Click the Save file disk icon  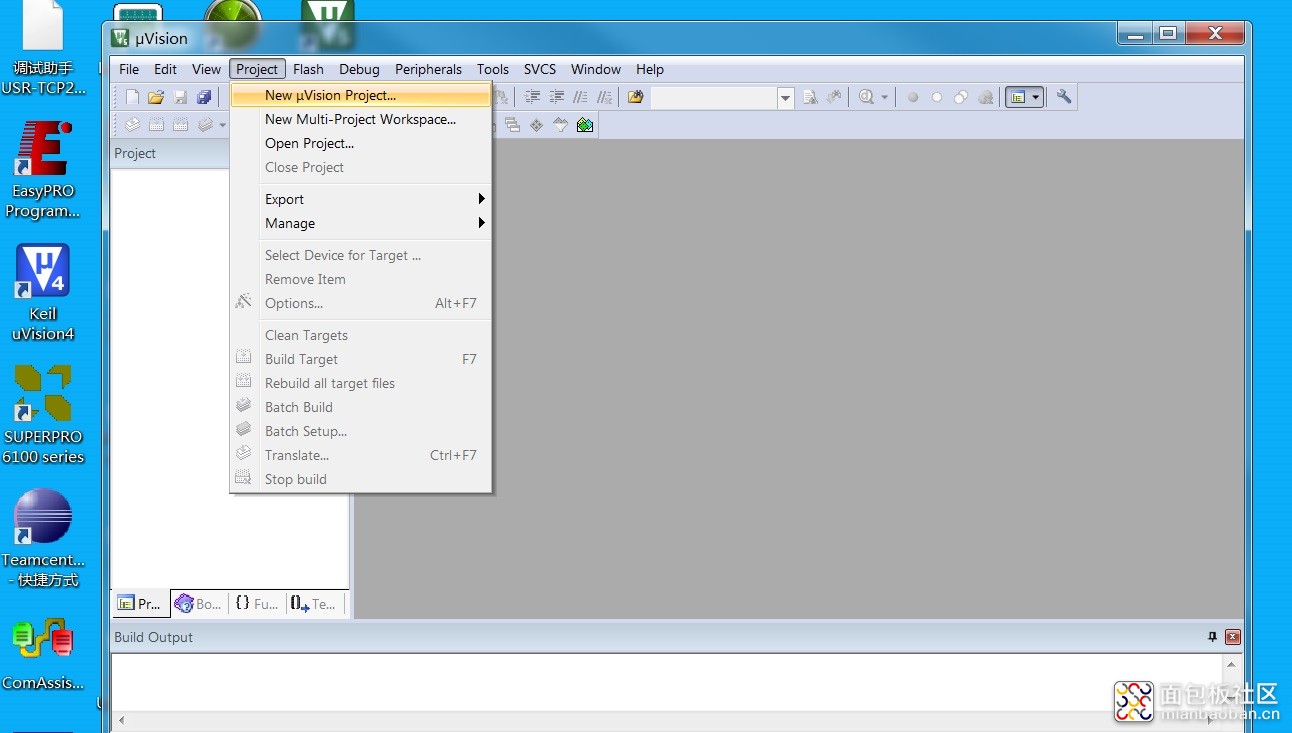[181, 97]
